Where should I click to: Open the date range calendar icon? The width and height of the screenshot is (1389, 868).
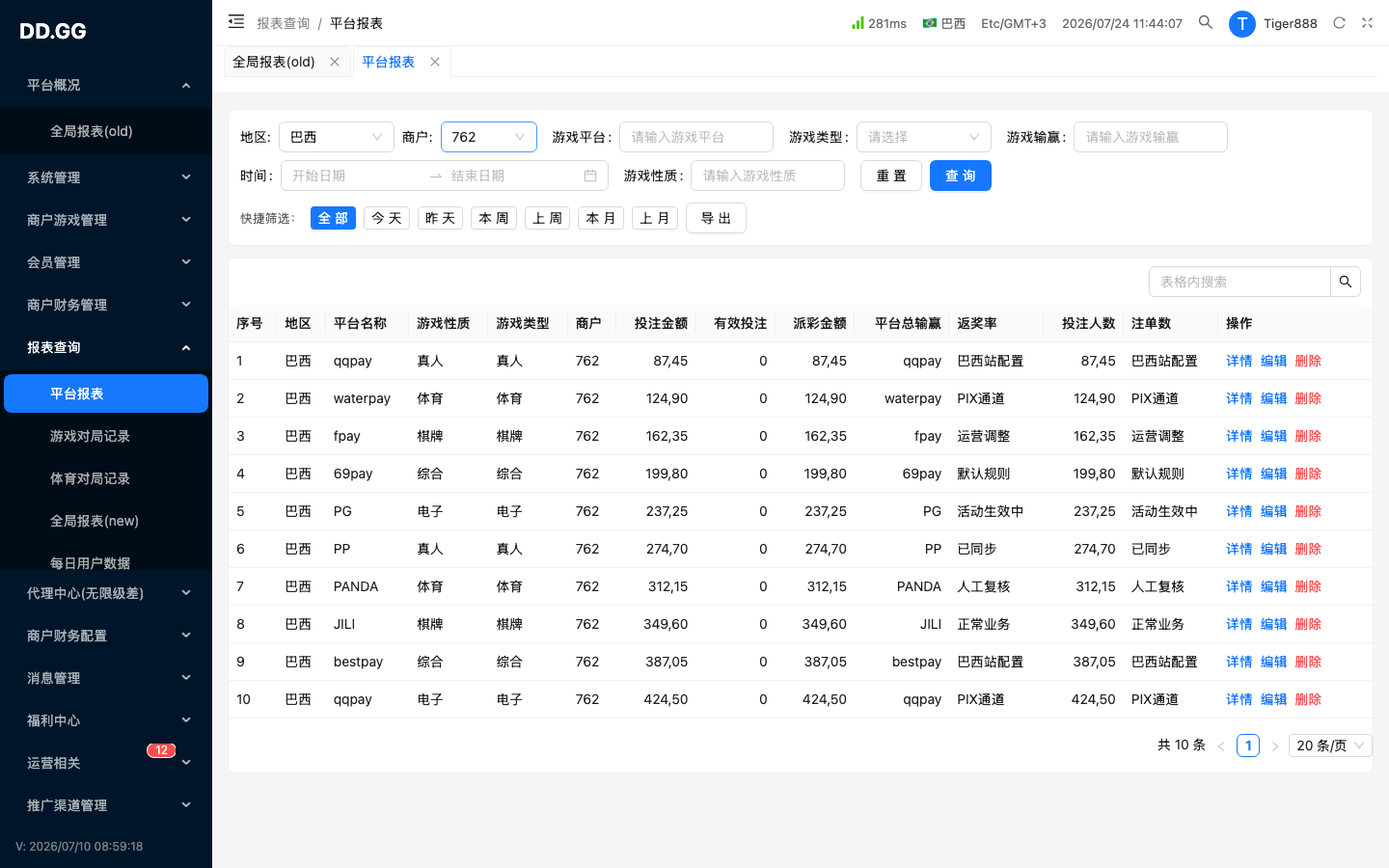[590, 176]
